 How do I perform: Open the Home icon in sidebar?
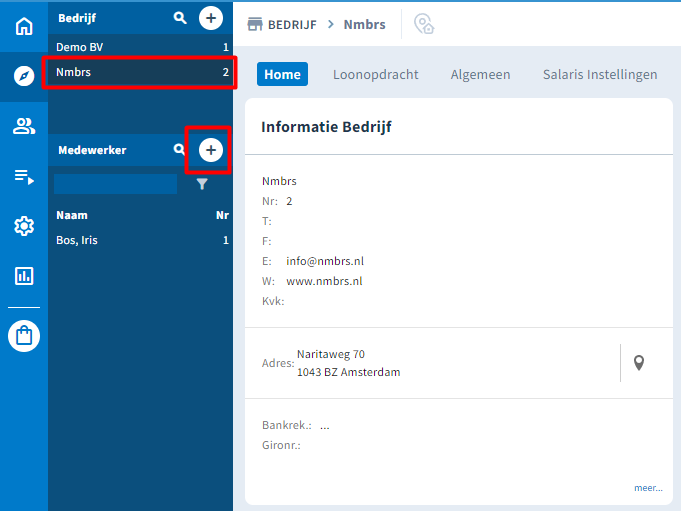(24, 26)
